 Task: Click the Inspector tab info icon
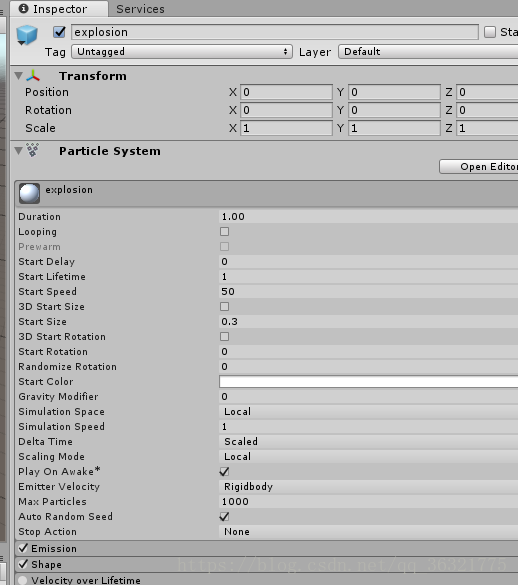23,9
